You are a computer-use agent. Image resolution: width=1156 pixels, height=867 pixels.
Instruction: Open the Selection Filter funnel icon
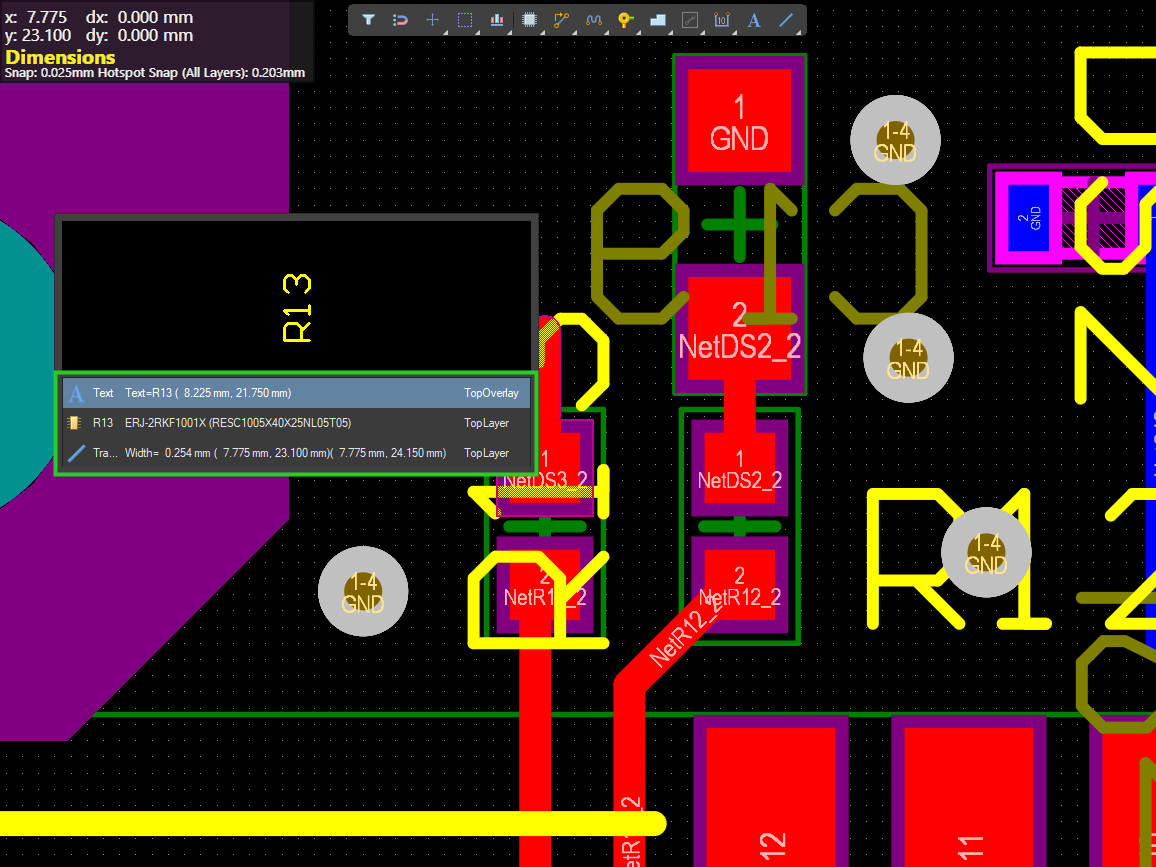point(368,20)
